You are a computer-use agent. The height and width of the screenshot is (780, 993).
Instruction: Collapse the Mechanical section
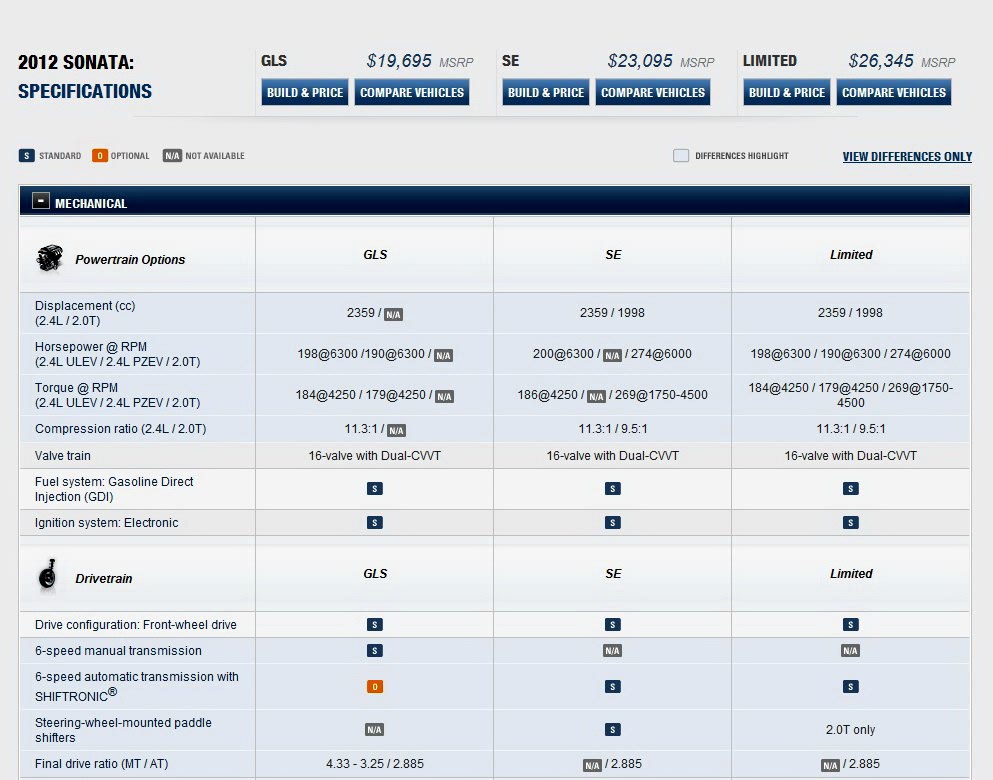(41, 201)
